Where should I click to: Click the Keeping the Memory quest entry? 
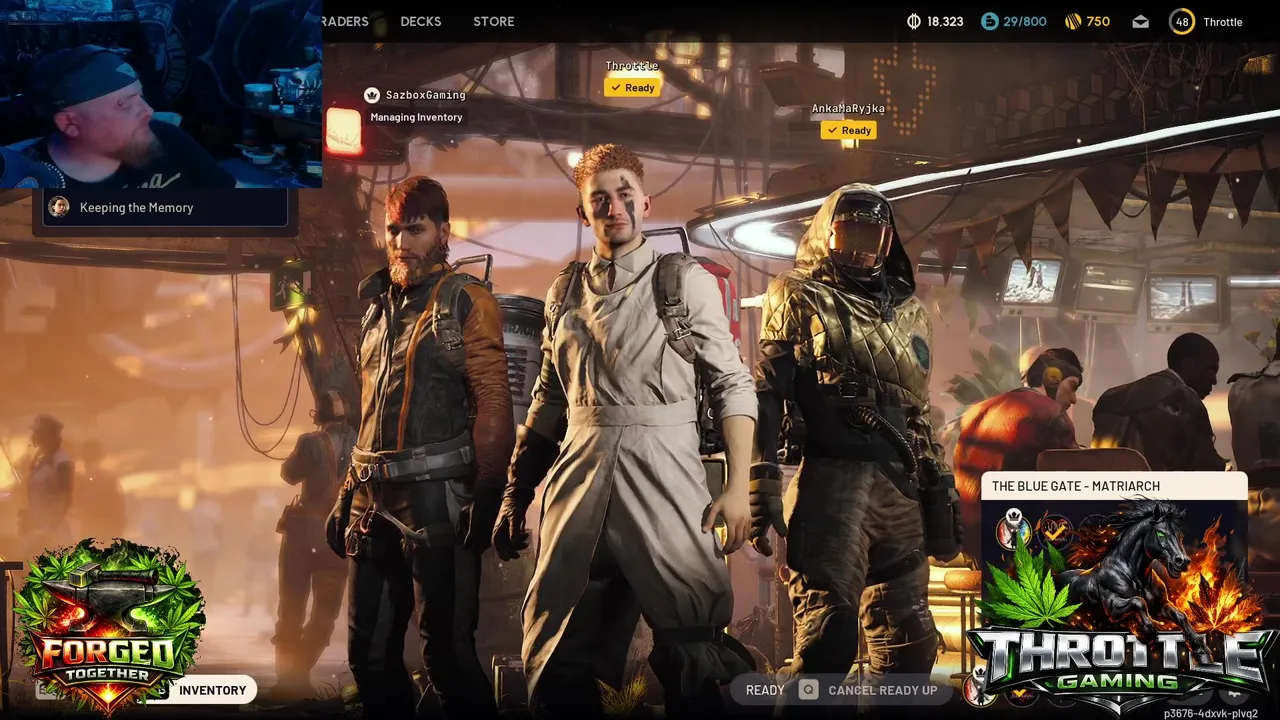point(163,208)
